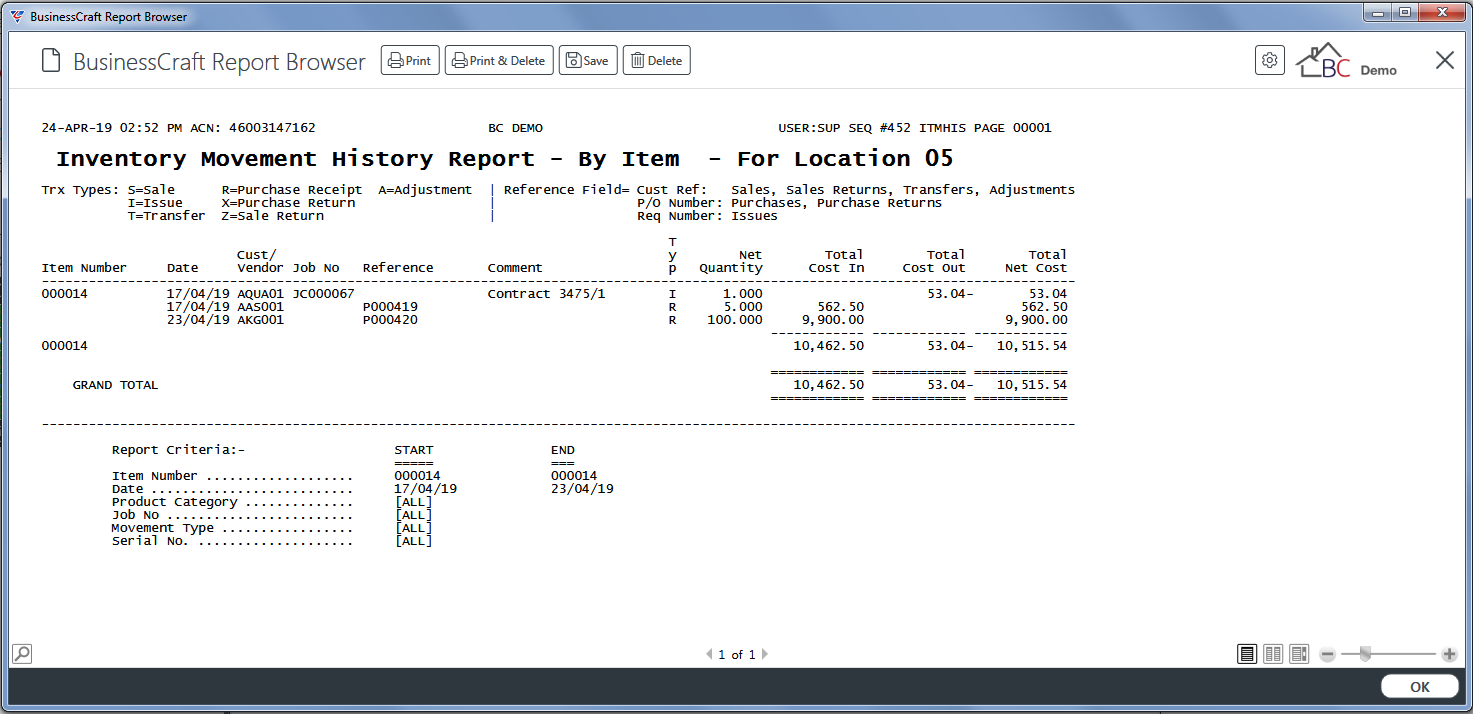Screen dimensions: 1473x714
Task: Click the '1 of 1' page indicator
Action: tap(737, 655)
